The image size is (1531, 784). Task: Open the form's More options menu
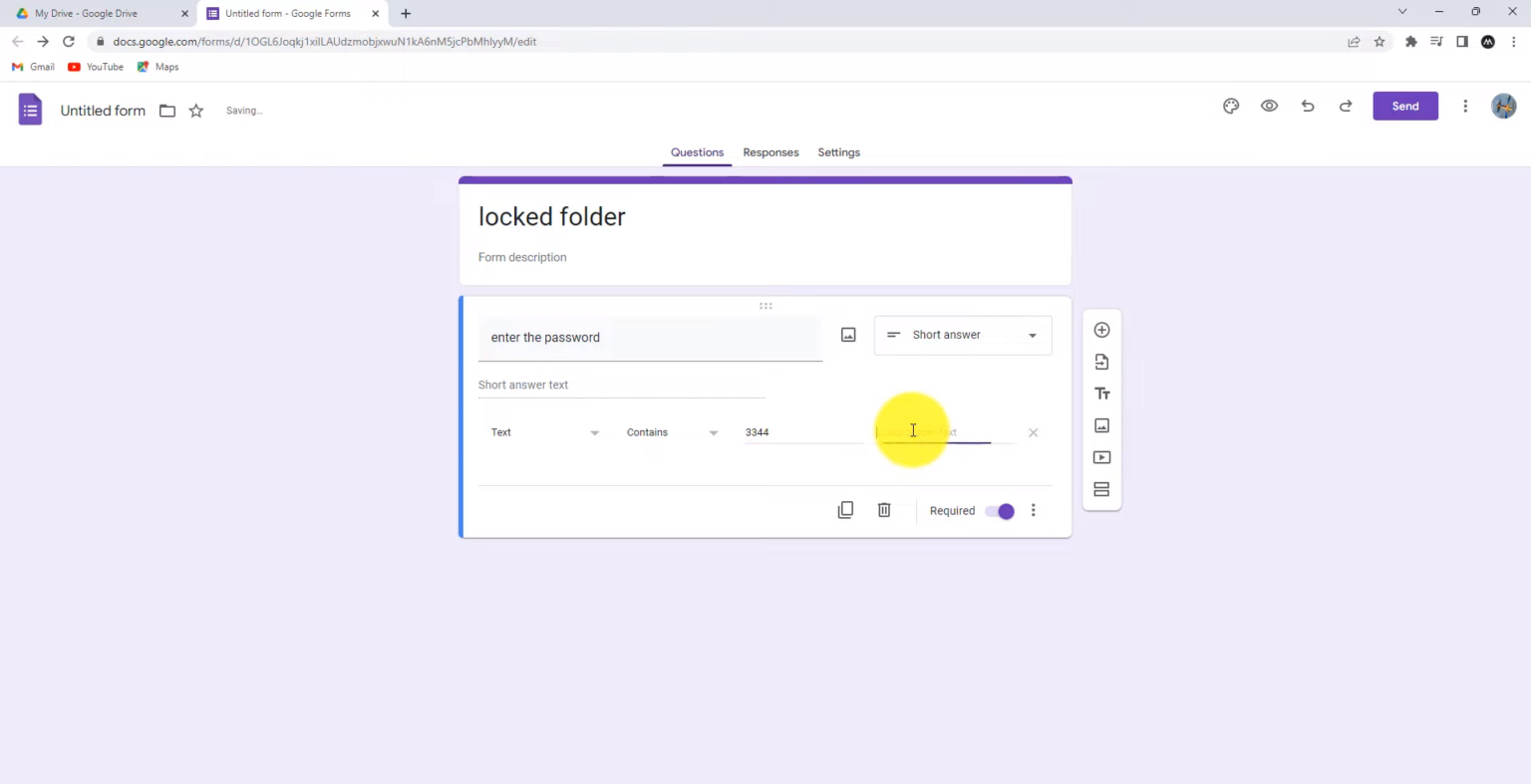pyautogui.click(x=1465, y=107)
